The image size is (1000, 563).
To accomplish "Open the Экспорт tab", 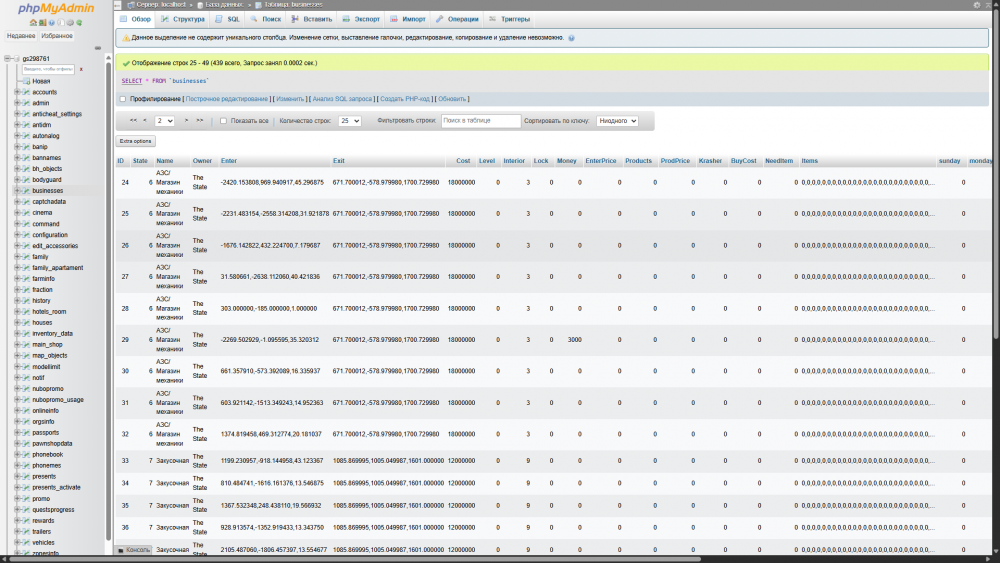I will [362, 19].
